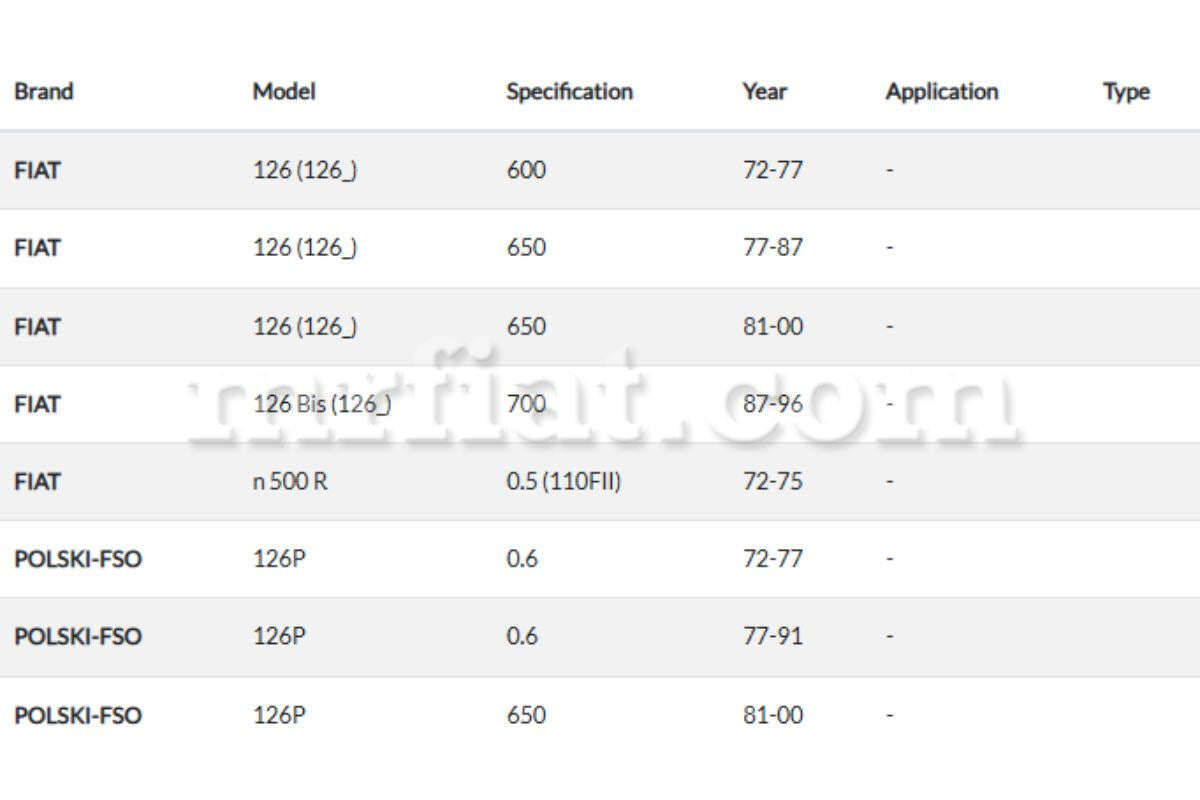
Task: Select the 0.5 (110FII) specification cell
Action: tap(563, 482)
